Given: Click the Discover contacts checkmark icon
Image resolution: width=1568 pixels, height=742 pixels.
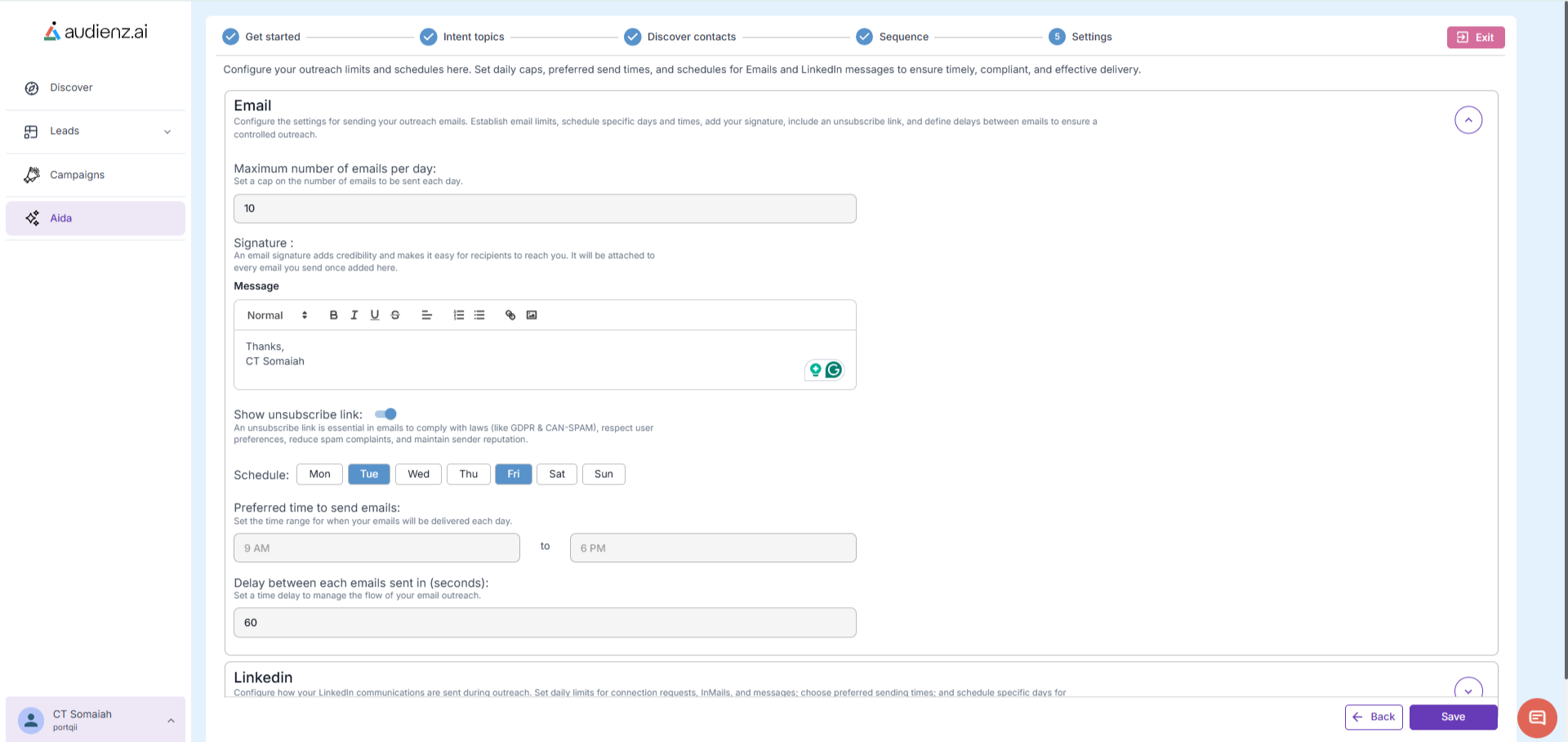Looking at the screenshot, I should coord(633,37).
